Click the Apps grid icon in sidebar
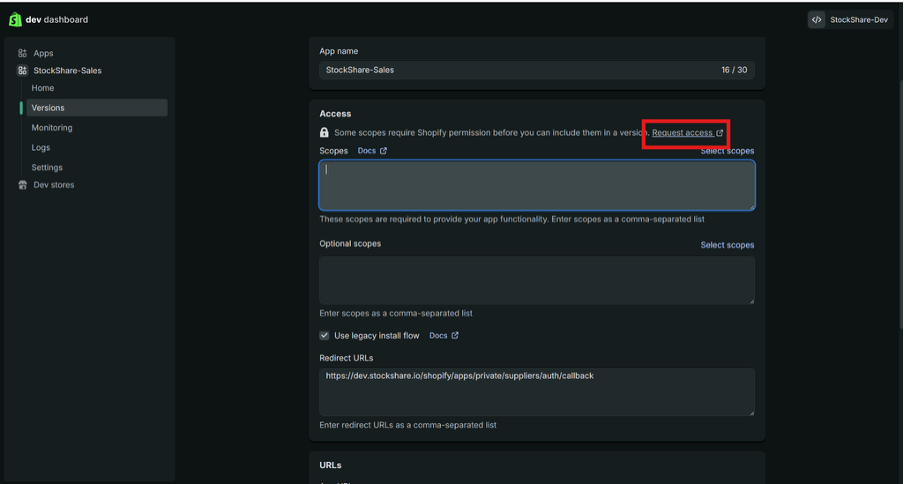Screen dimensions: 904x484 (x=22, y=53)
